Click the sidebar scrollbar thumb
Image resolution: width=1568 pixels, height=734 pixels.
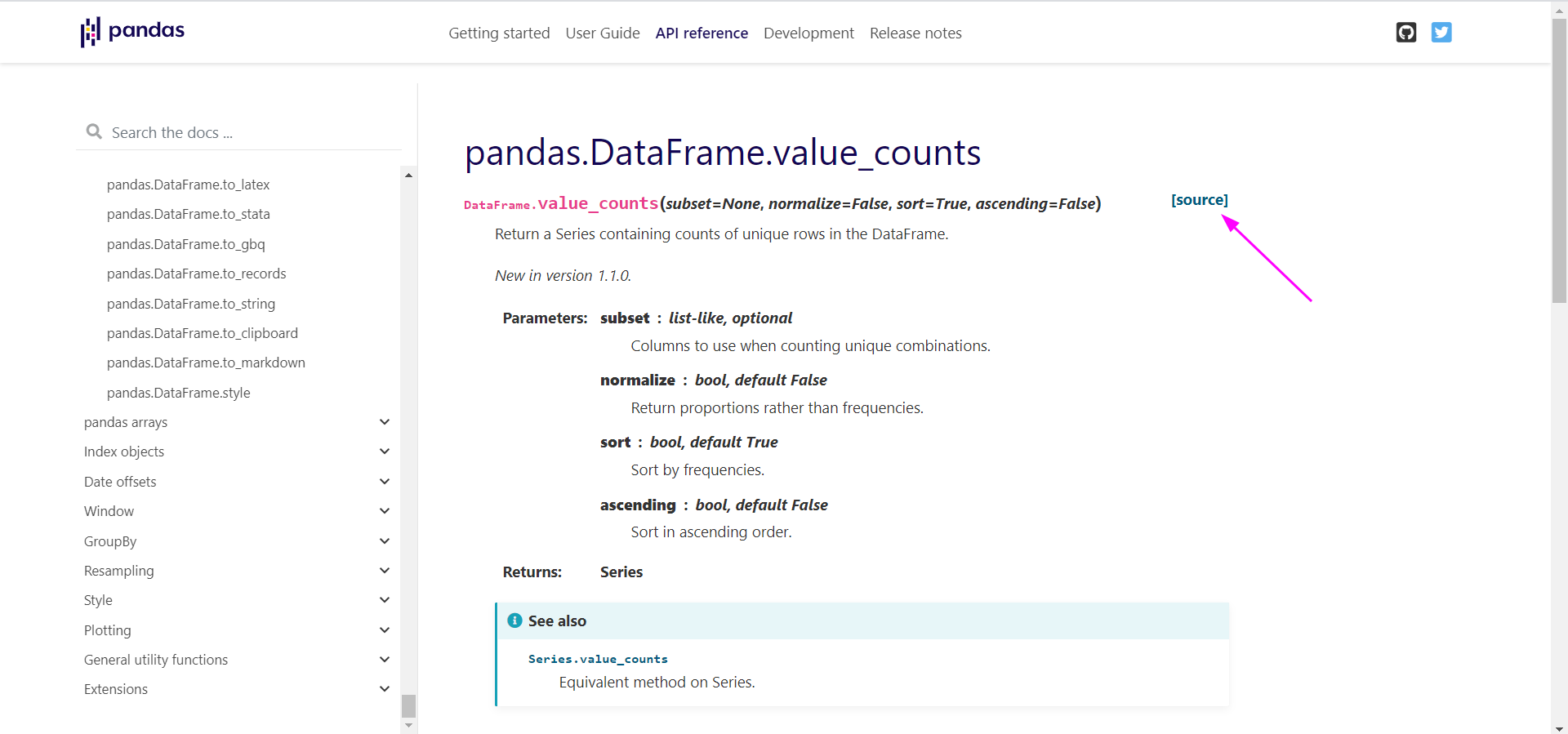coord(409,705)
